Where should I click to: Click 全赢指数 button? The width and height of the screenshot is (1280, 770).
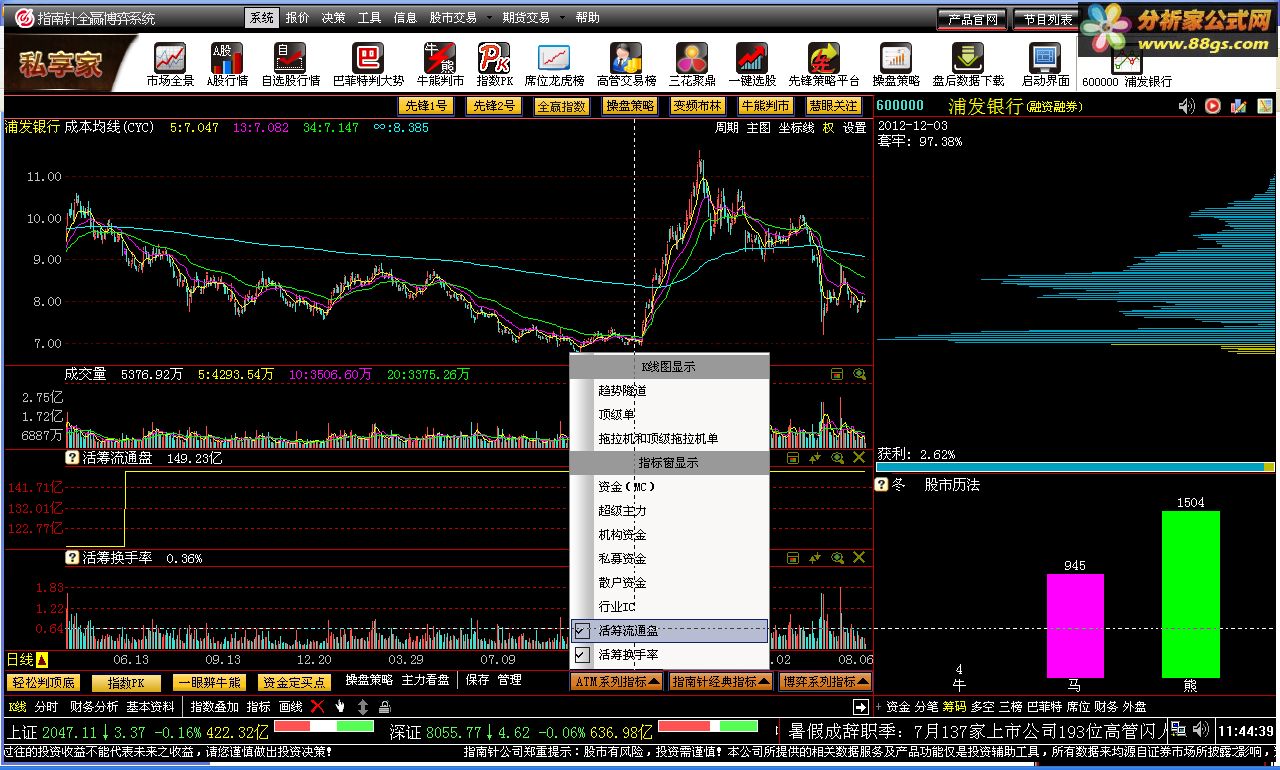(x=562, y=106)
